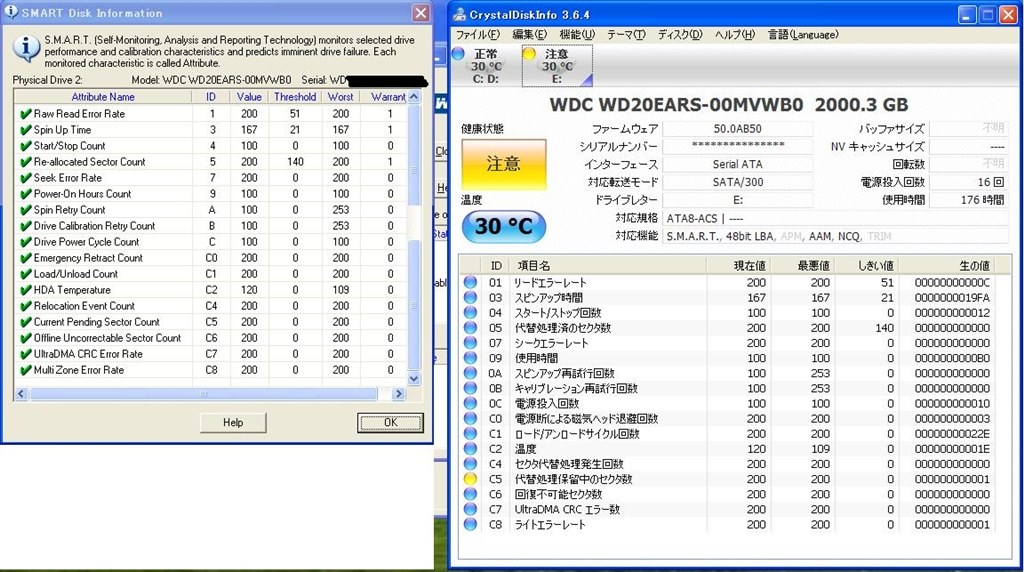
Task: Click the firmware value 50.0AB50
Action: pos(737,129)
